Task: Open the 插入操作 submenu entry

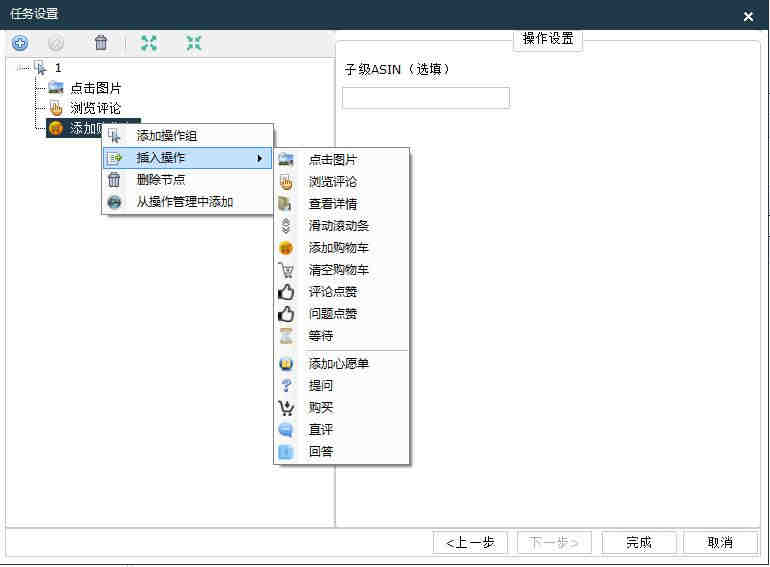Action: [187, 158]
